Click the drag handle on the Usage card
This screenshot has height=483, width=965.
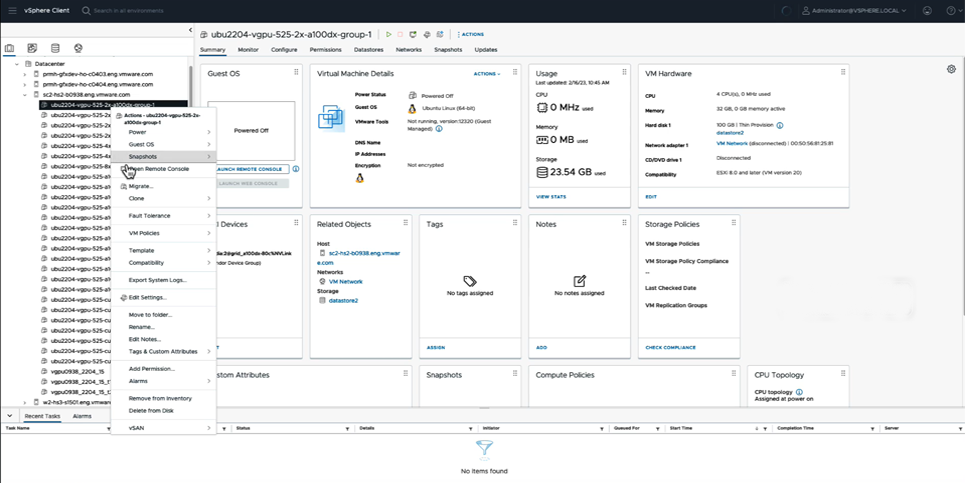[624, 73]
